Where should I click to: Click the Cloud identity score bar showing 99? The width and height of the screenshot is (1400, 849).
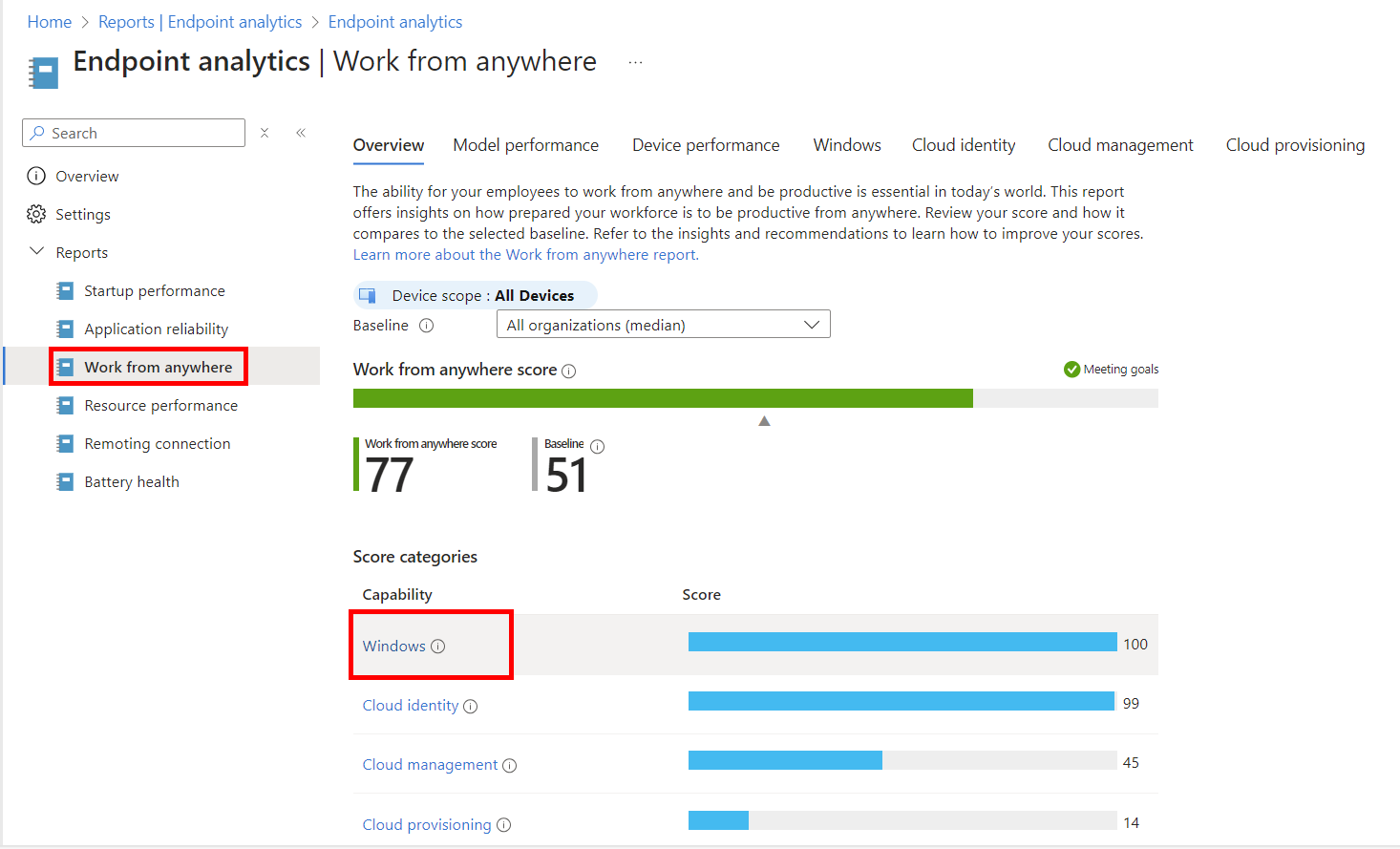901,701
